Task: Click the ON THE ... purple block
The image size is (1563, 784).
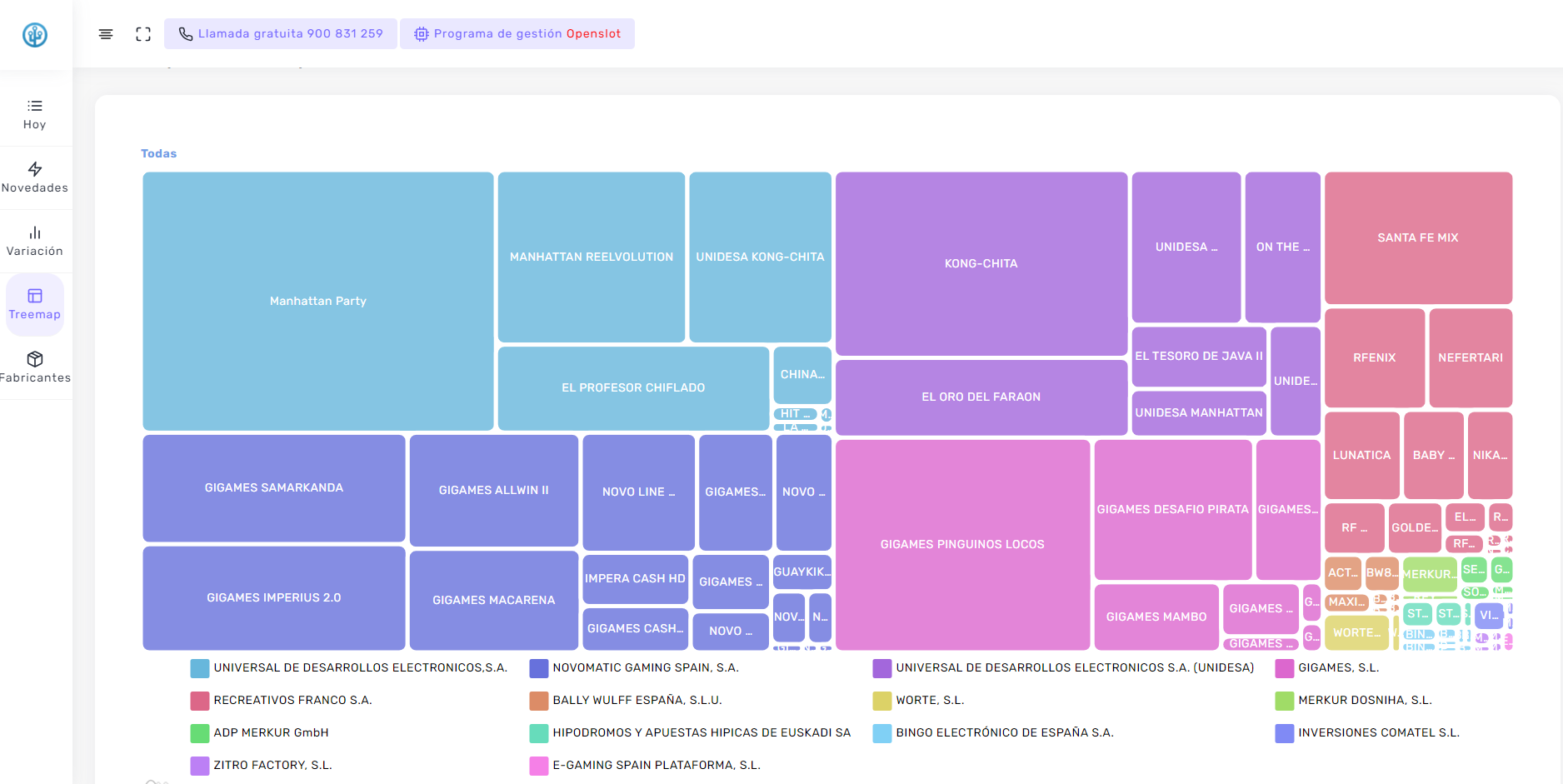Action: (x=1283, y=247)
